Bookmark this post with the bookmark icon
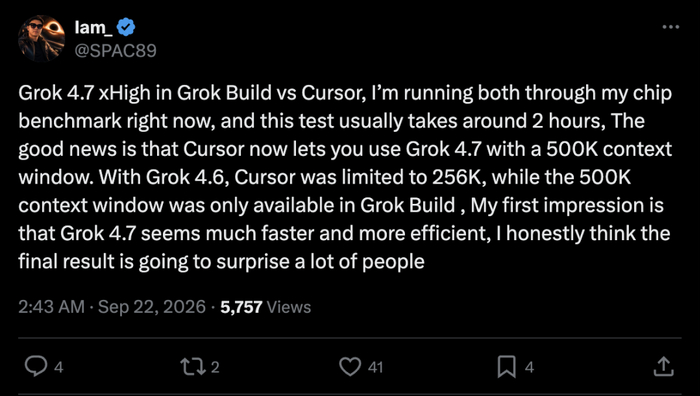 (x=507, y=367)
